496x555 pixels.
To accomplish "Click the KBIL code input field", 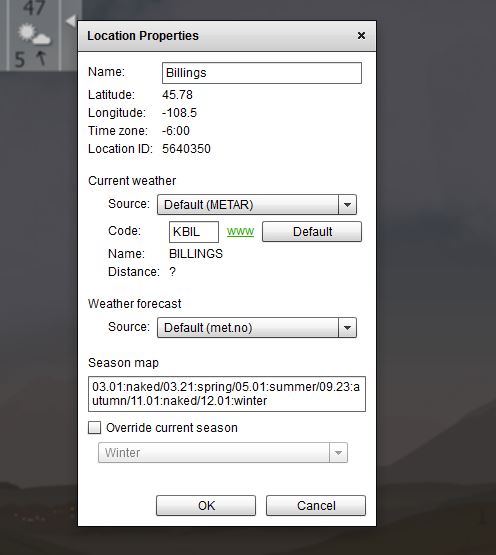I will [x=194, y=232].
